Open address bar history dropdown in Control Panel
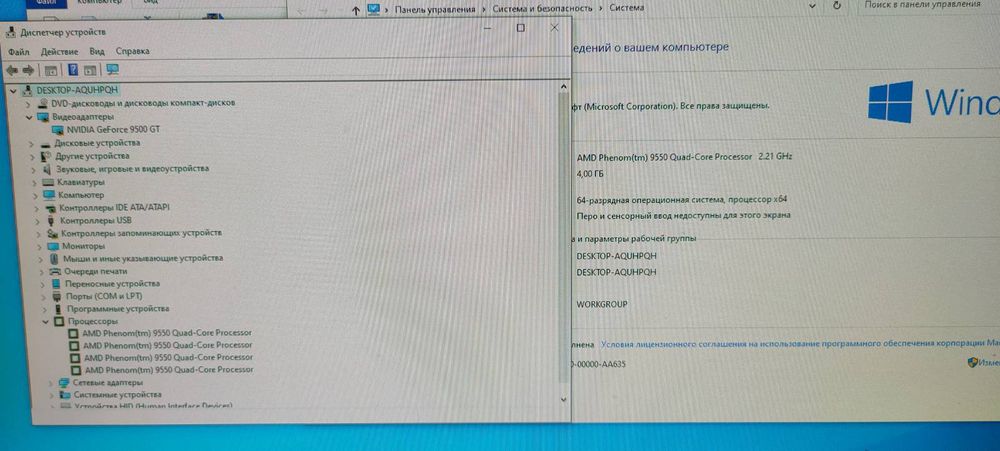 click(812, 6)
